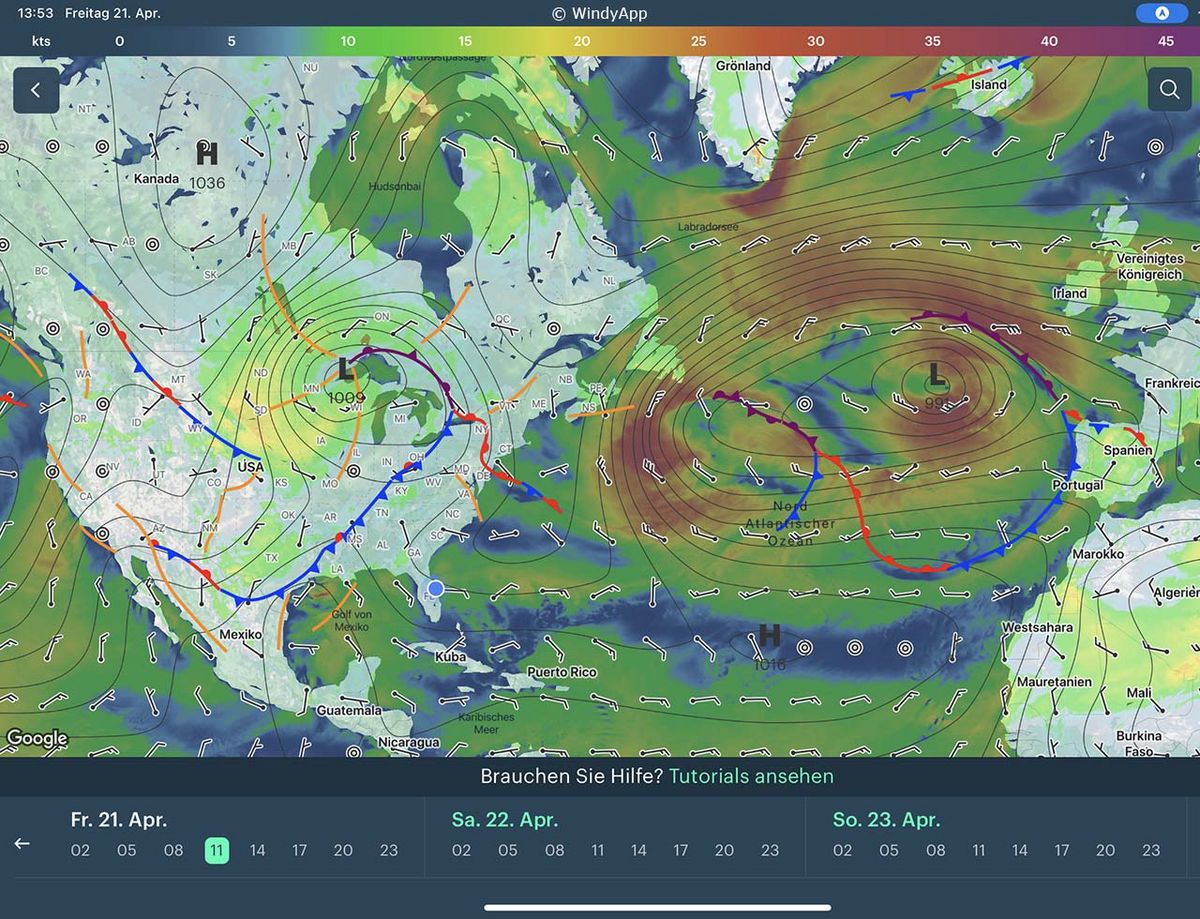The image size is (1200, 919).
Task: Select hour 14 on Fr. 21. Apr.
Action: [x=257, y=851]
